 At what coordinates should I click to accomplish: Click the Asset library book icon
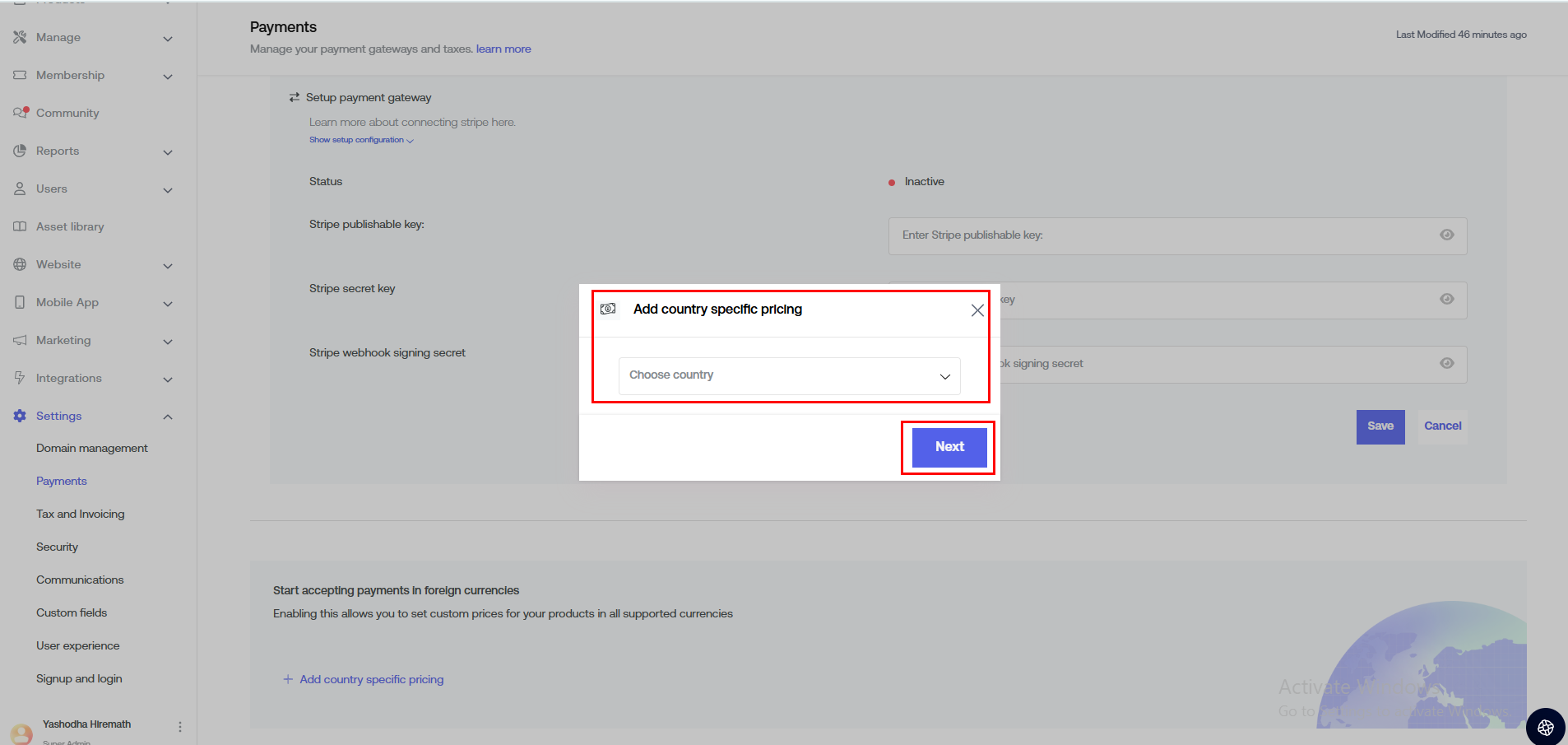click(x=20, y=226)
